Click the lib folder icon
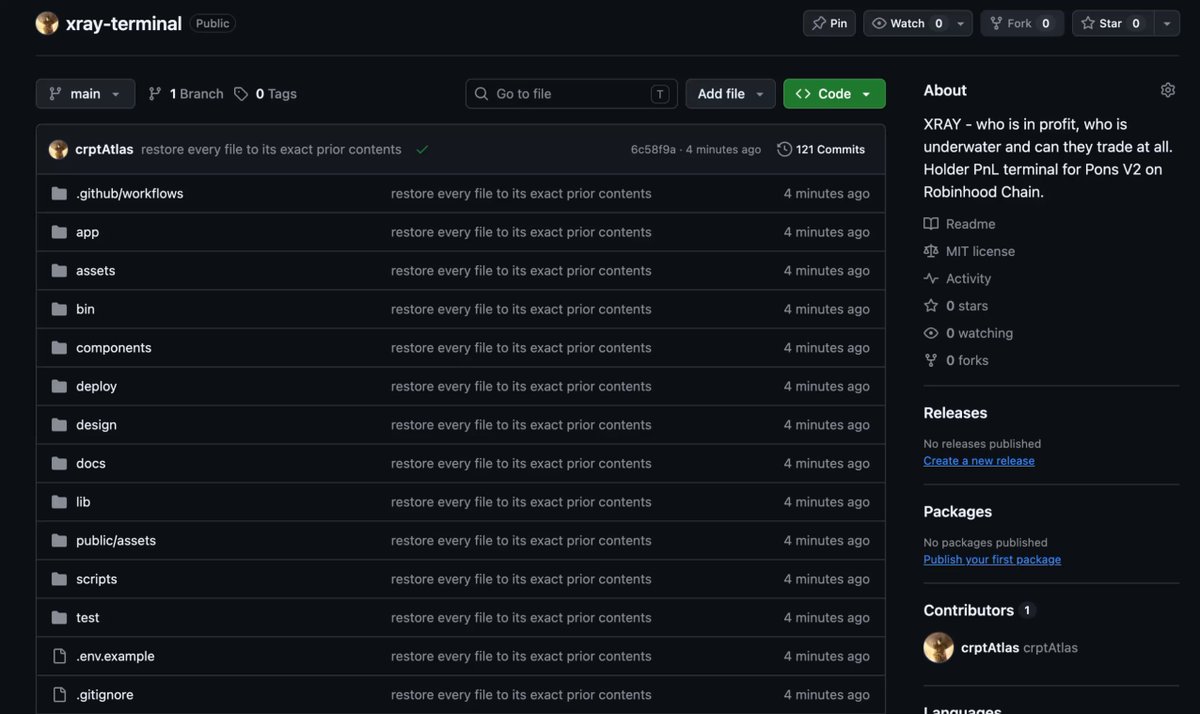1200x714 pixels. point(59,502)
